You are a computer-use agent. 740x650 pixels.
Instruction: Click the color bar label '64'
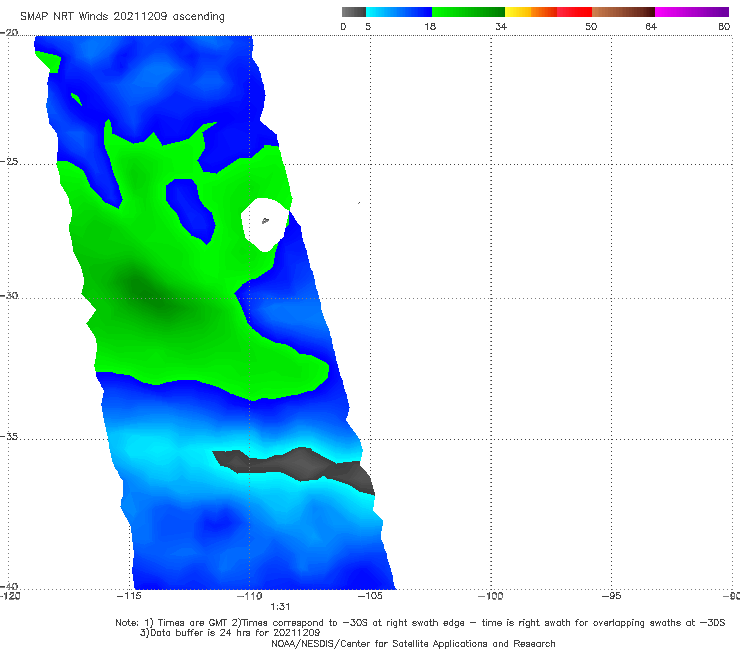[x=651, y=27]
